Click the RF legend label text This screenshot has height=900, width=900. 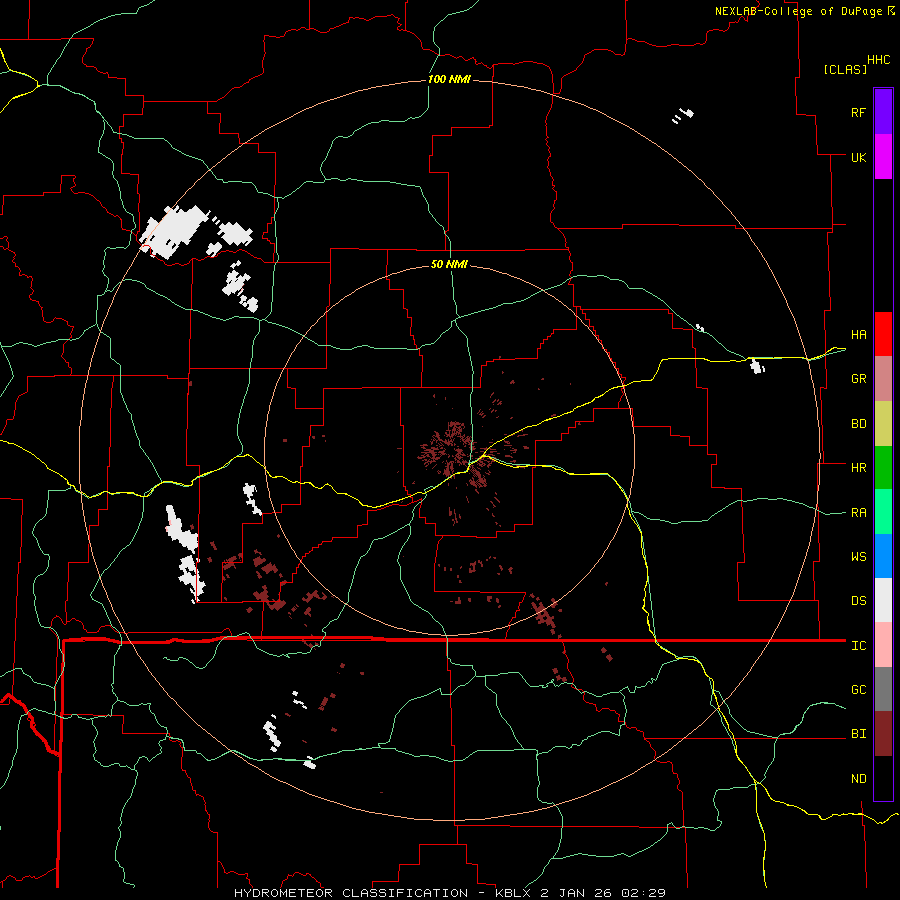[858, 112]
